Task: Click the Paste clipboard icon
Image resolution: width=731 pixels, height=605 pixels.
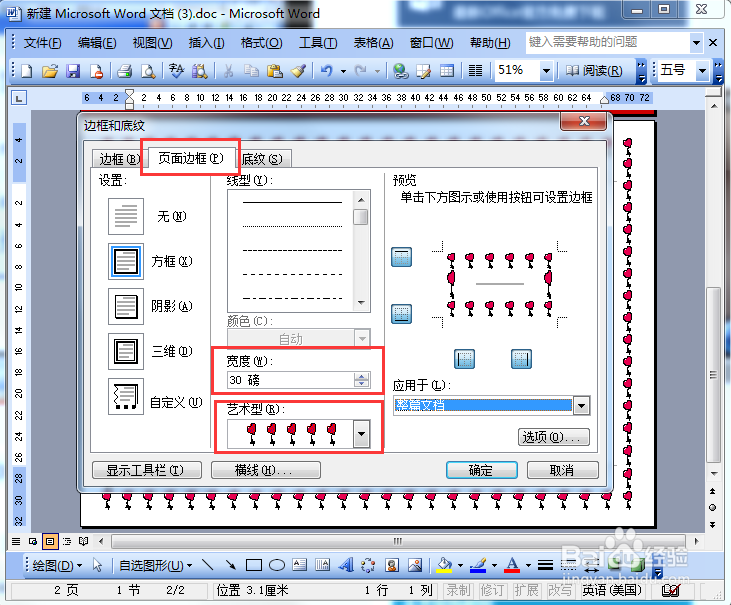Action: pyautogui.click(x=275, y=71)
